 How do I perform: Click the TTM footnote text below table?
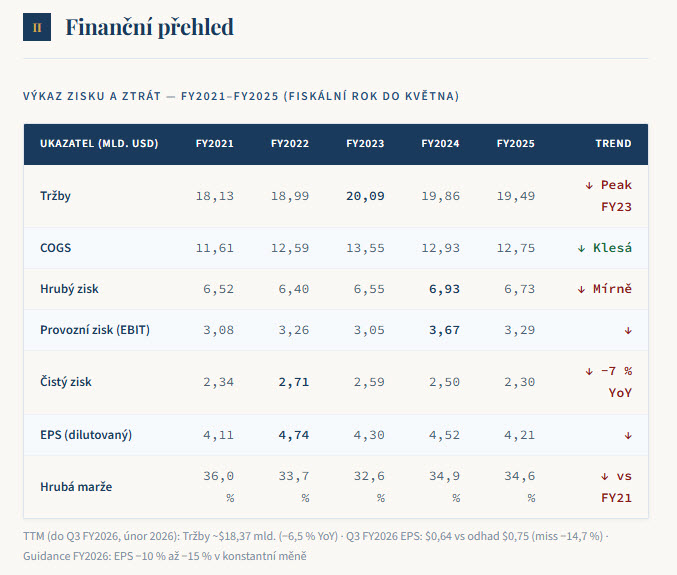(316, 546)
